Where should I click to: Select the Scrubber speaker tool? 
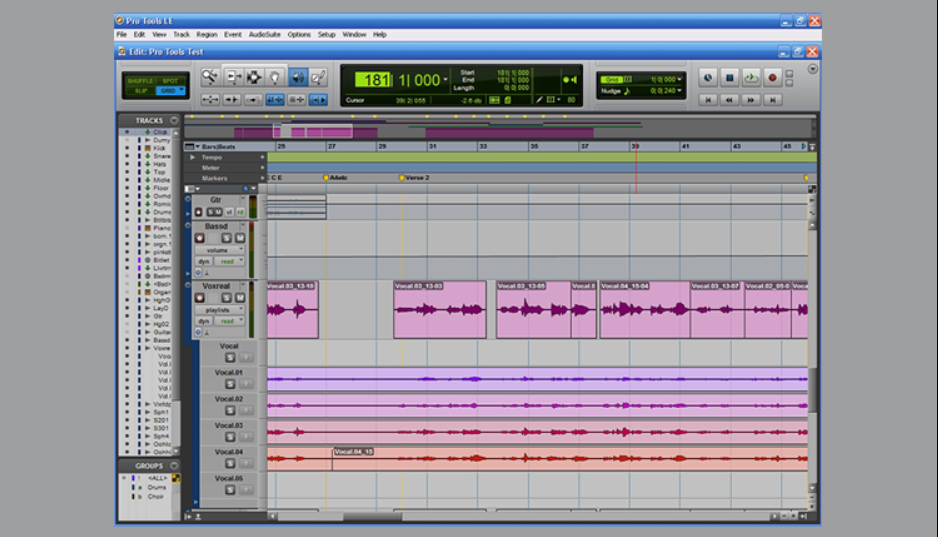[x=298, y=77]
